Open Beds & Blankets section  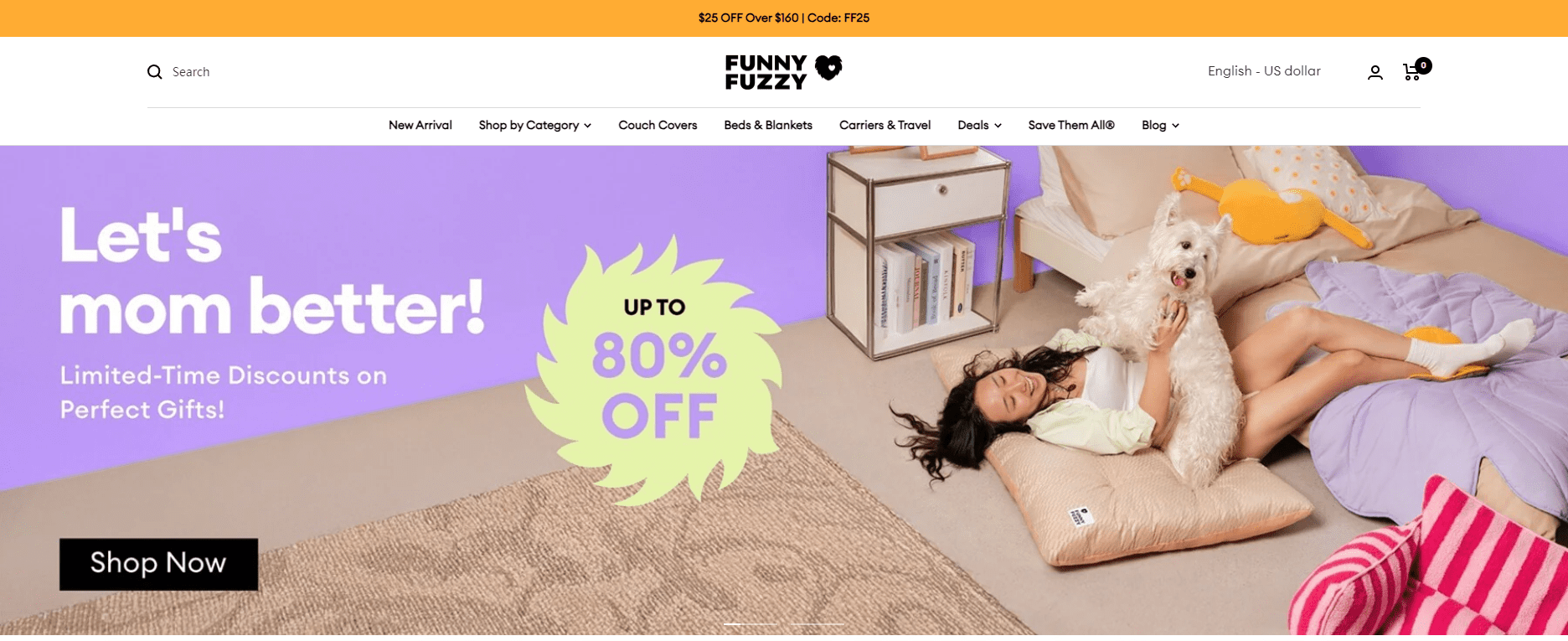pyautogui.click(x=768, y=125)
